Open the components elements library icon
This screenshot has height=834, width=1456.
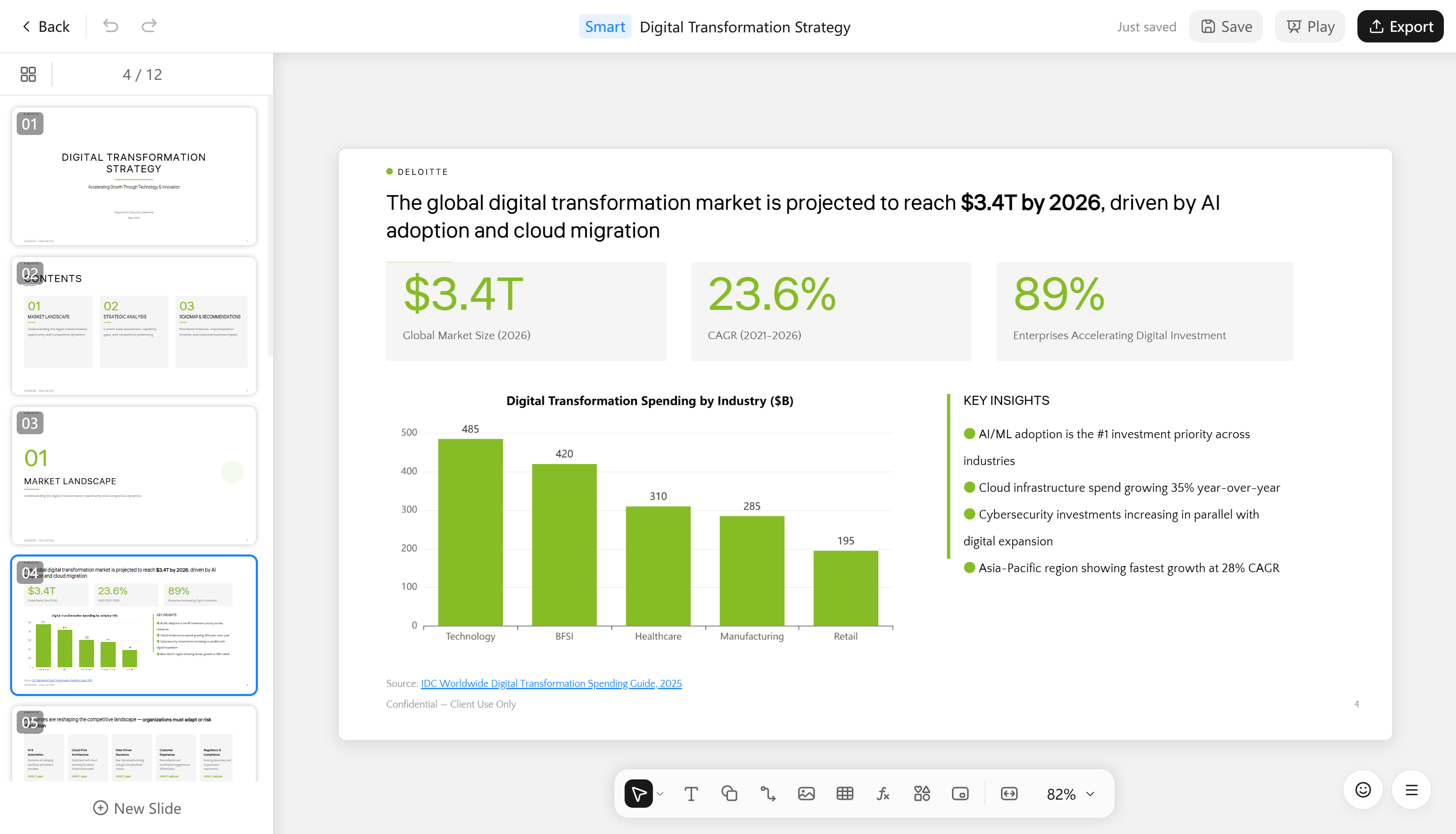point(922,794)
